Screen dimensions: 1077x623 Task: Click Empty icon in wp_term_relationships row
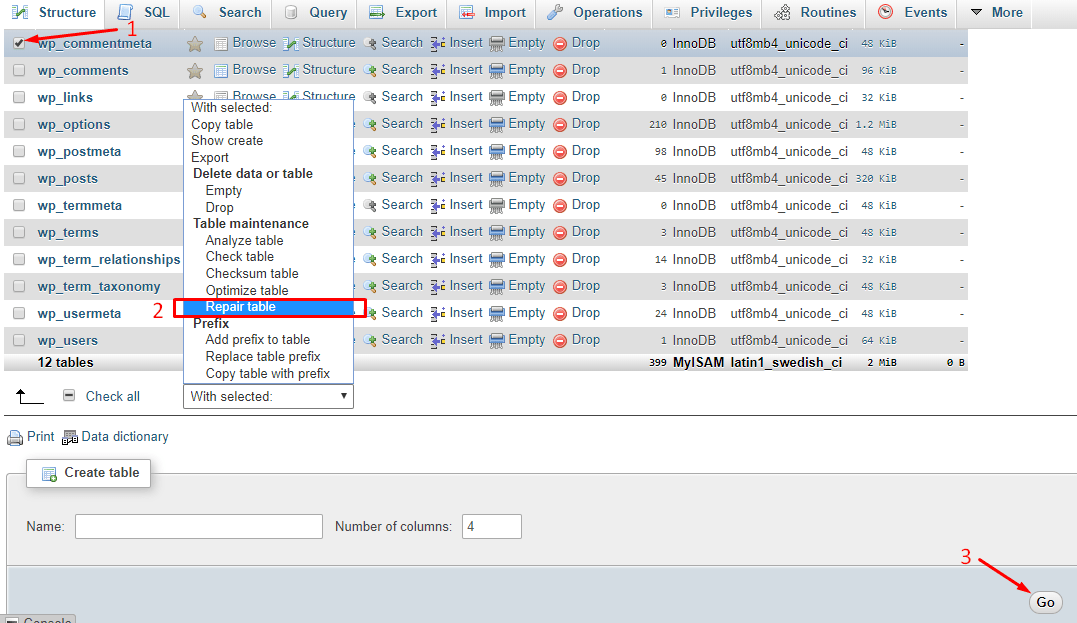pos(497,260)
